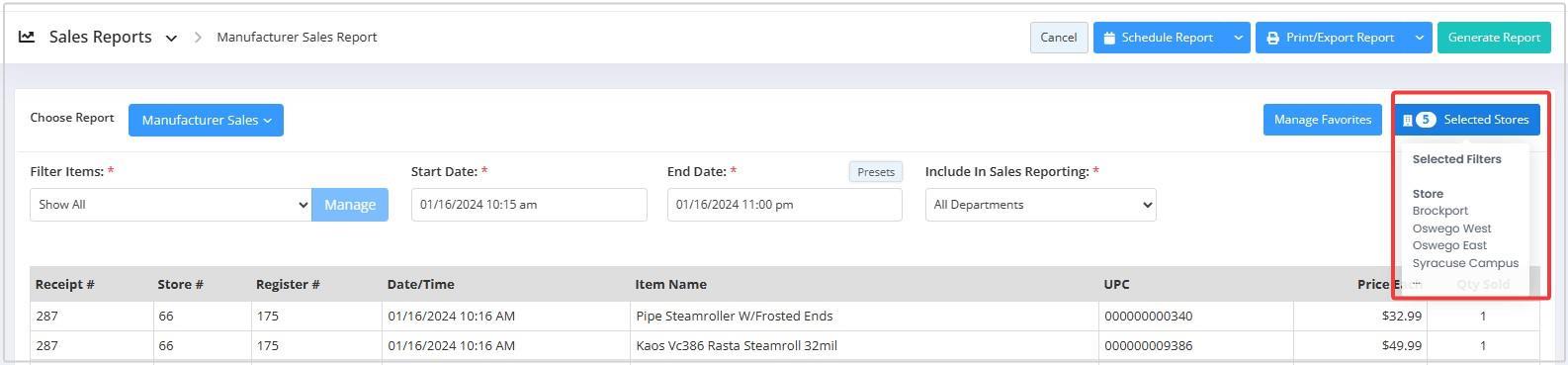Open the Include In Sales Reporting dropdown
Image resolution: width=1568 pixels, height=365 pixels.
pyautogui.click(x=1040, y=205)
